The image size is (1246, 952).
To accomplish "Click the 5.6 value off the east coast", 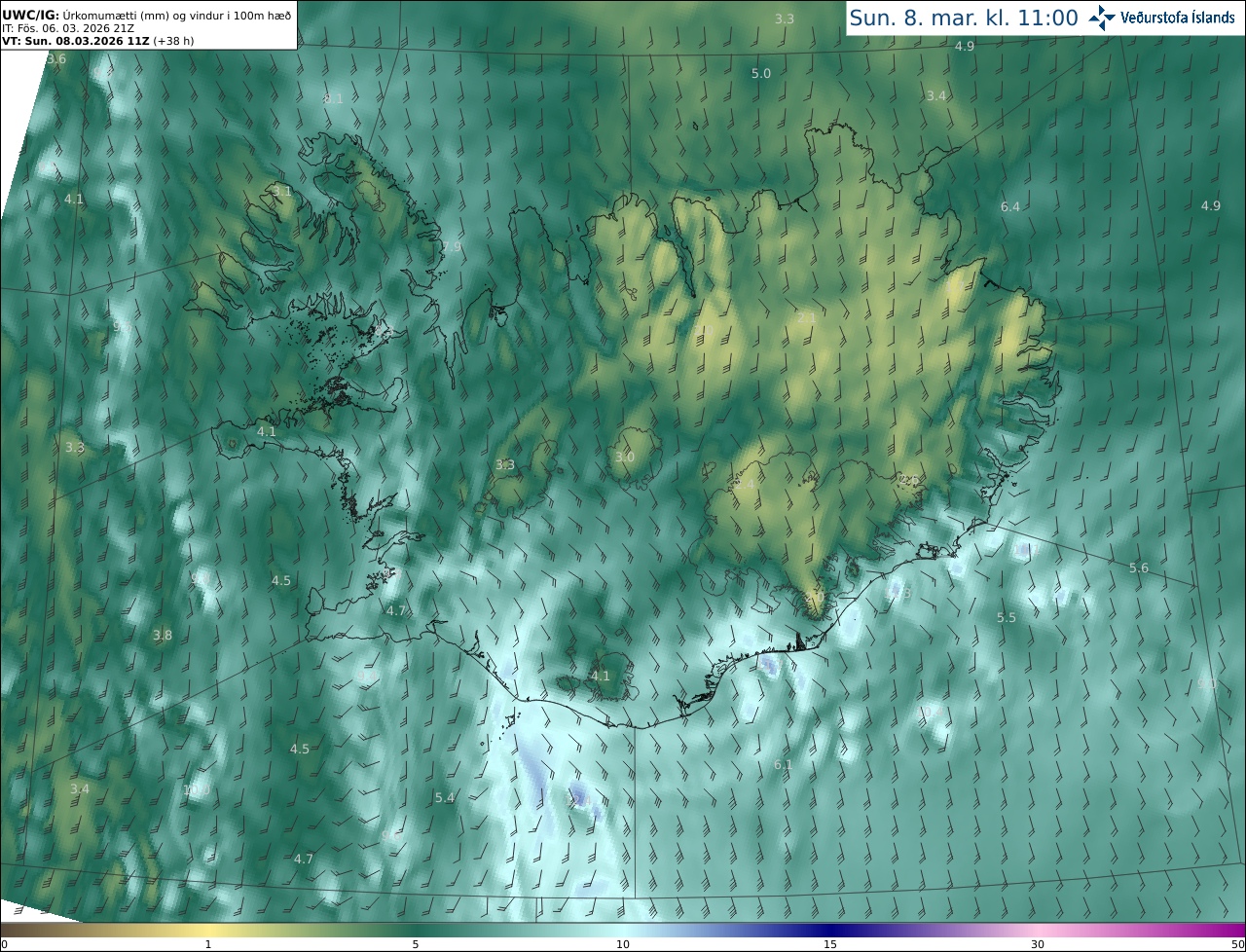I will pos(1139,568).
